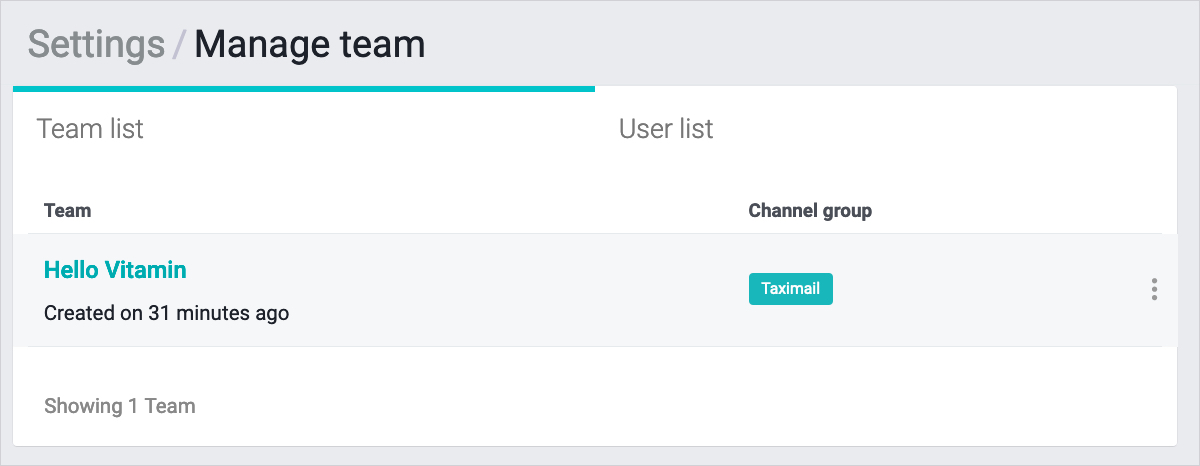Select the Hello Vitamin table row background

(x=500, y=290)
